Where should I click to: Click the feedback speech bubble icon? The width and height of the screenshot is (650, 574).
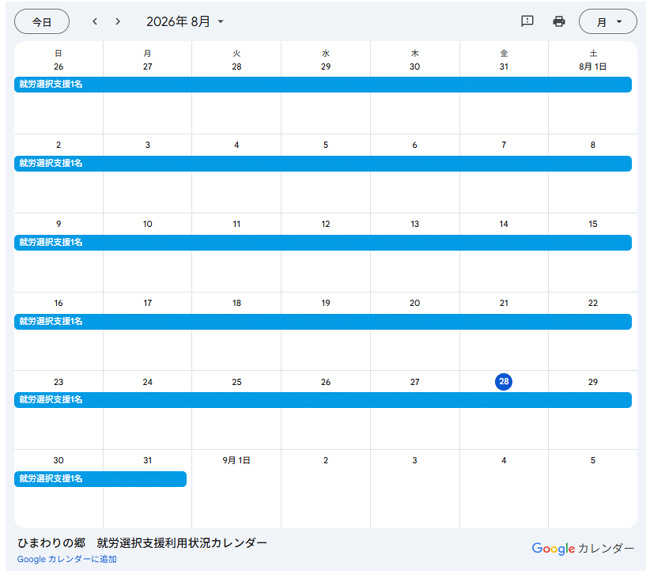point(527,21)
